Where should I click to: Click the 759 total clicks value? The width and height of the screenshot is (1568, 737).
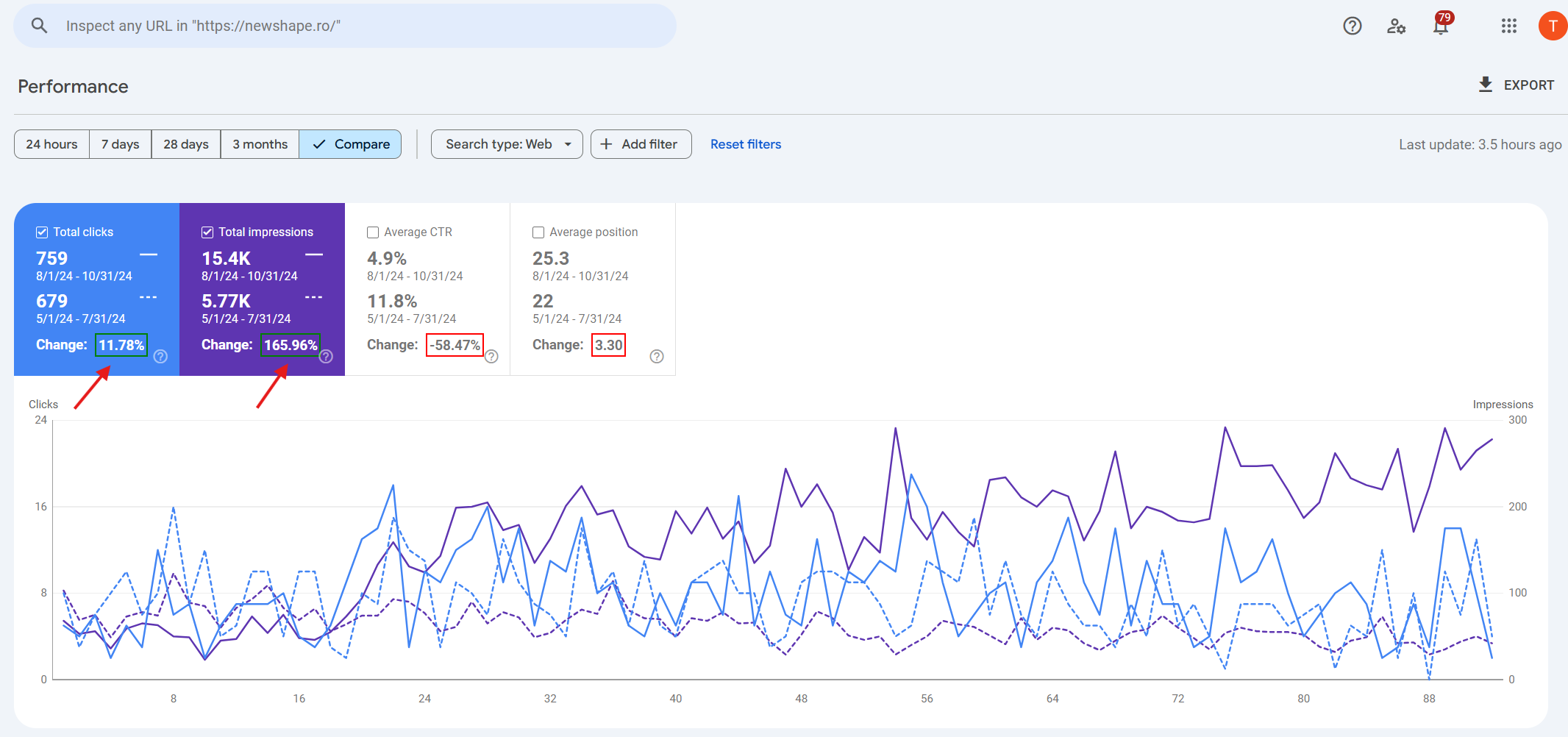(51, 258)
